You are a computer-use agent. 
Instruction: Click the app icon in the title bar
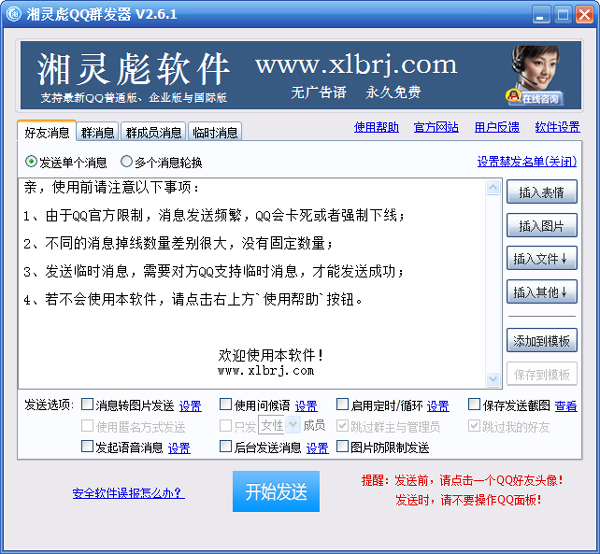pos(14,15)
